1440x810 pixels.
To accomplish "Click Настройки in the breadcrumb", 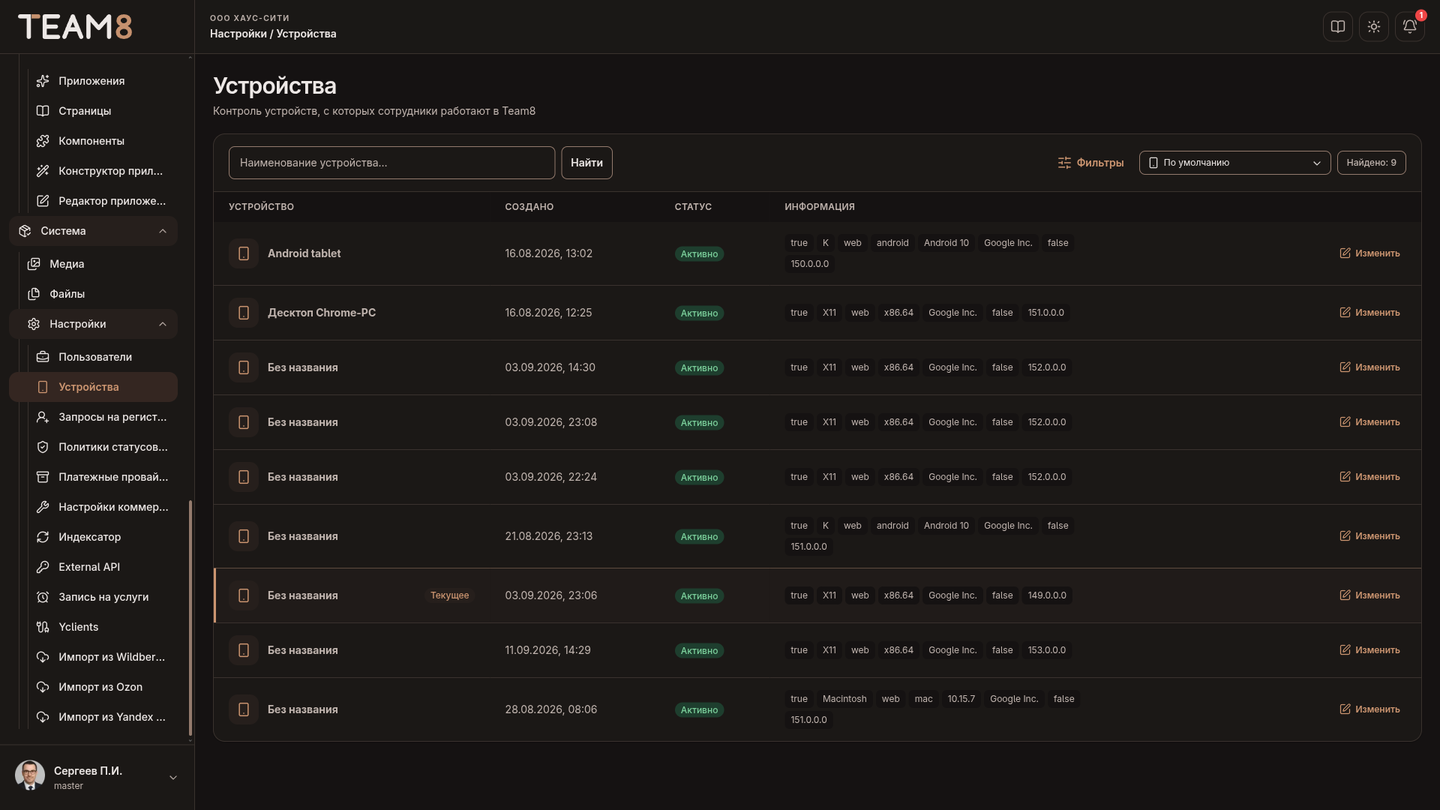I will (x=238, y=34).
